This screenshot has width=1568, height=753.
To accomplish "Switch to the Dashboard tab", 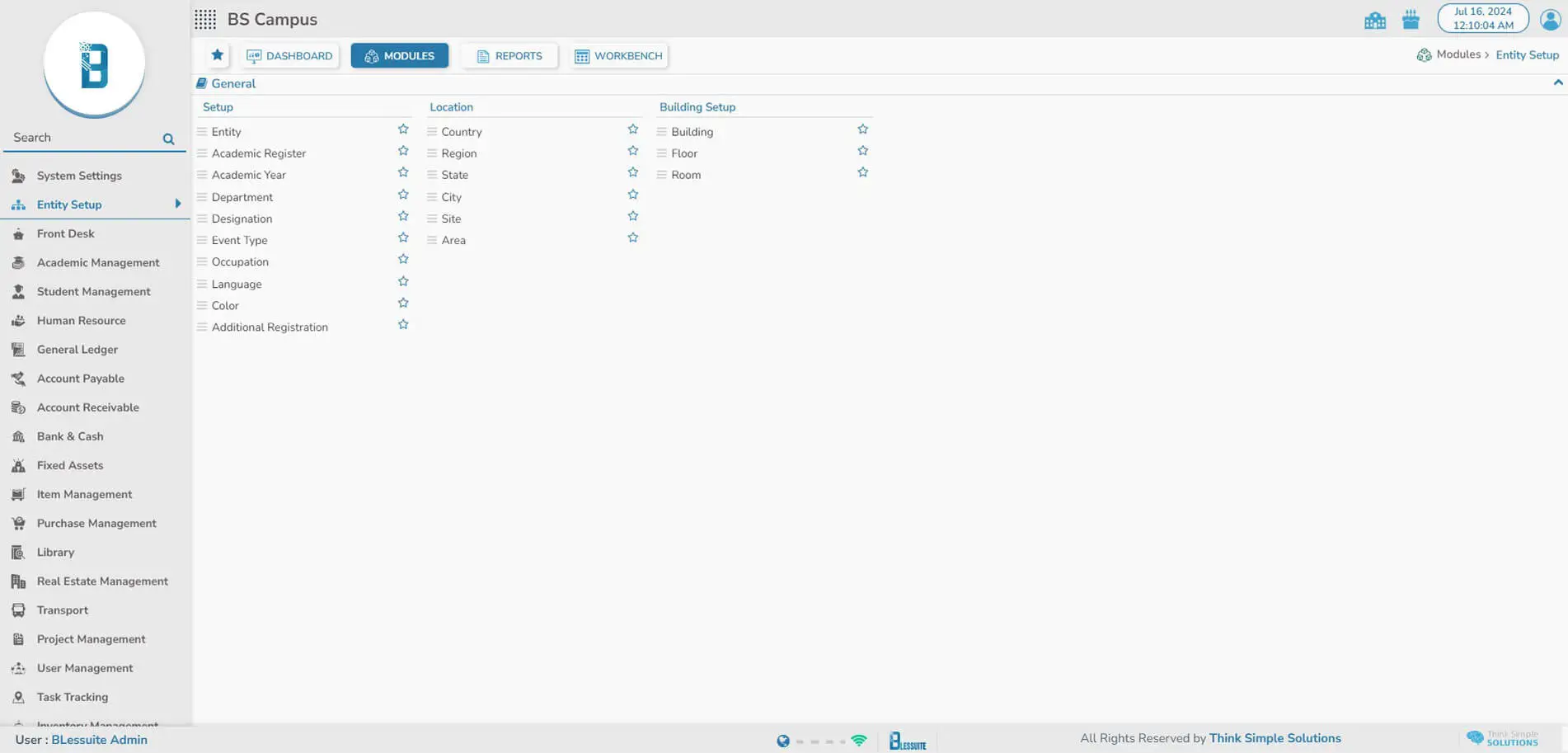I will (290, 56).
